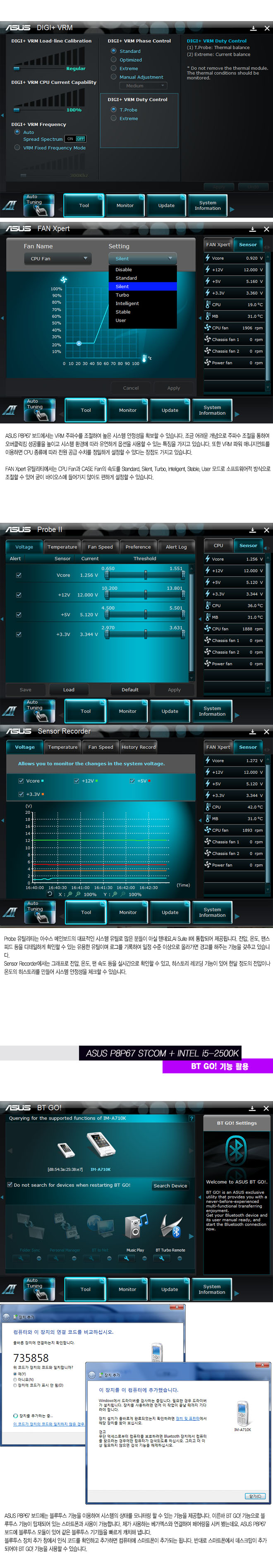The image size is (273, 1568).
Task: Click Default button in Probe II
Action: pos(129,690)
